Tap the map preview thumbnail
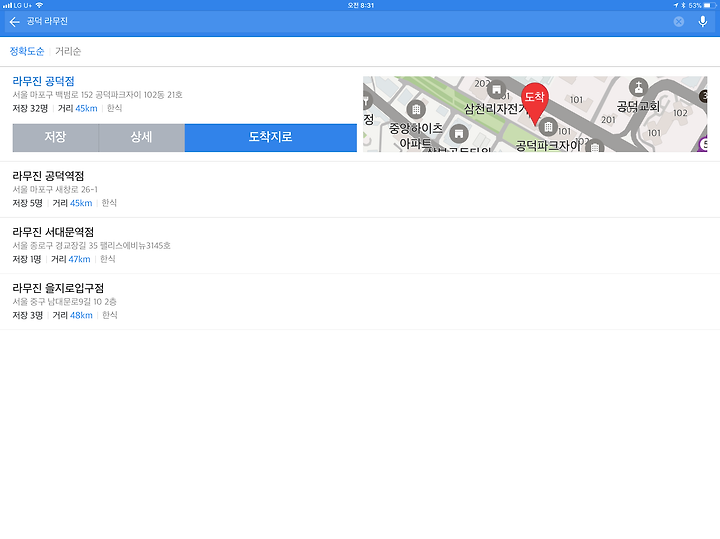Image resolution: width=720 pixels, height=539 pixels. (535, 114)
